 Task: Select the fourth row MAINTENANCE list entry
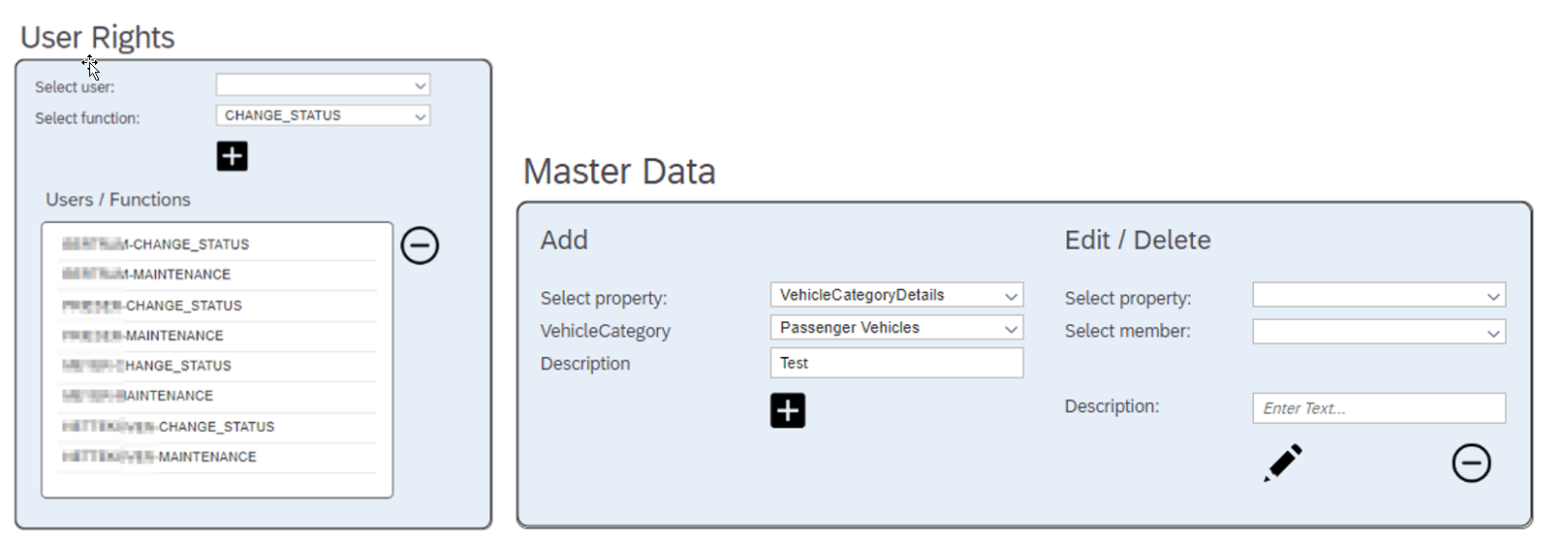(217, 336)
